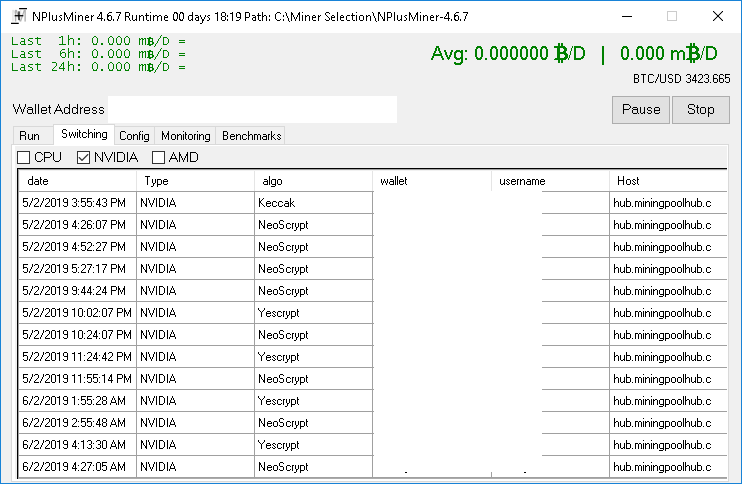Click the Last 1h earnings line
The height and width of the screenshot is (484, 742).
98,41
